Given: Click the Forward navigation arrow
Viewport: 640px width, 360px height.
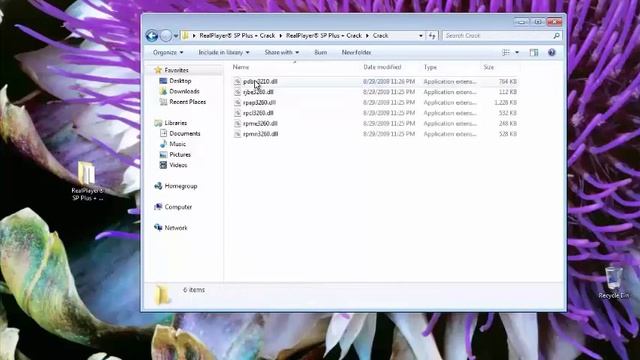Looking at the screenshot, I should pyautogui.click(x=166, y=36).
